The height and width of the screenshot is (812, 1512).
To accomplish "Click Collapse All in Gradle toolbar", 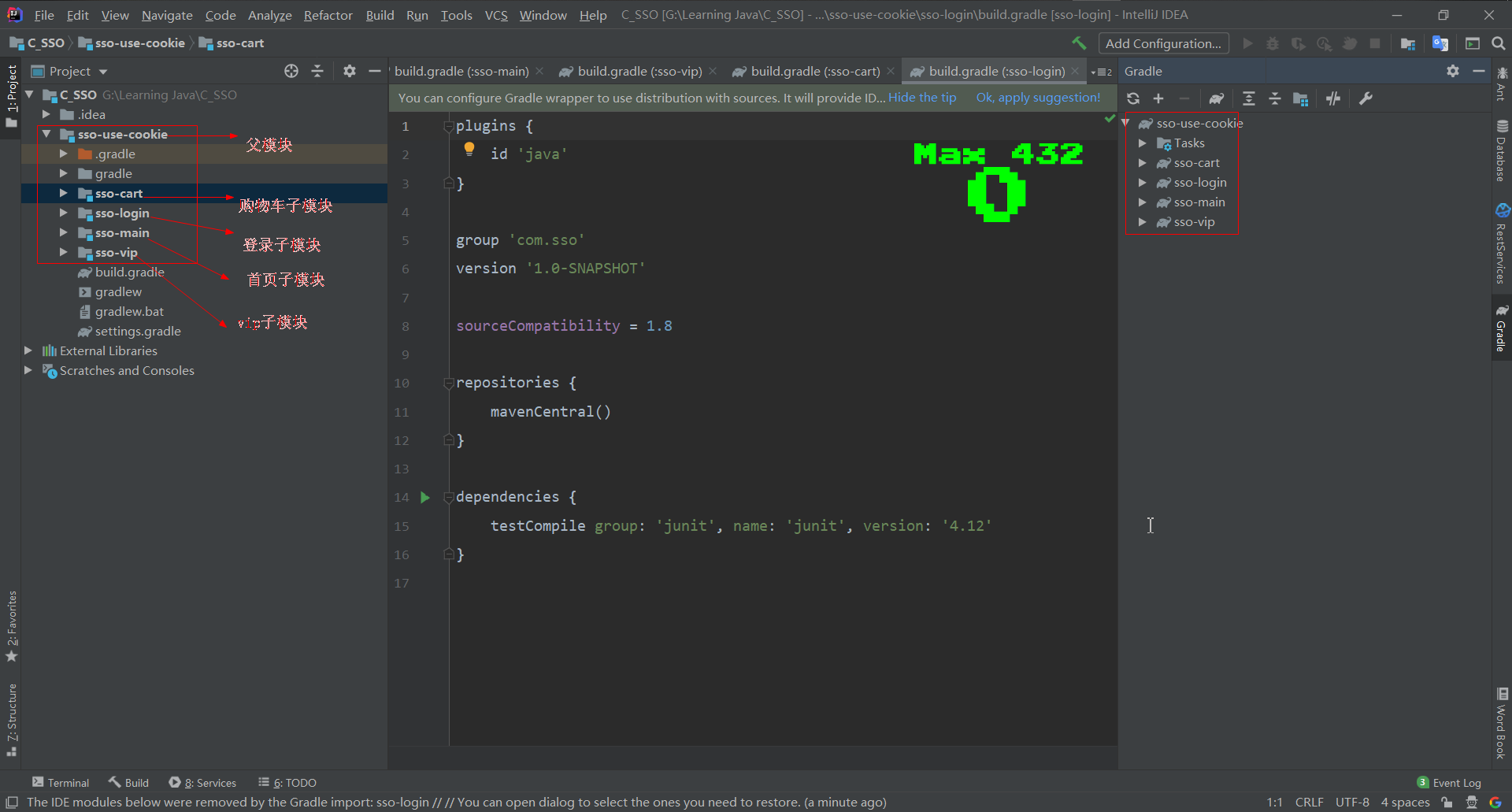I will (x=1275, y=98).
